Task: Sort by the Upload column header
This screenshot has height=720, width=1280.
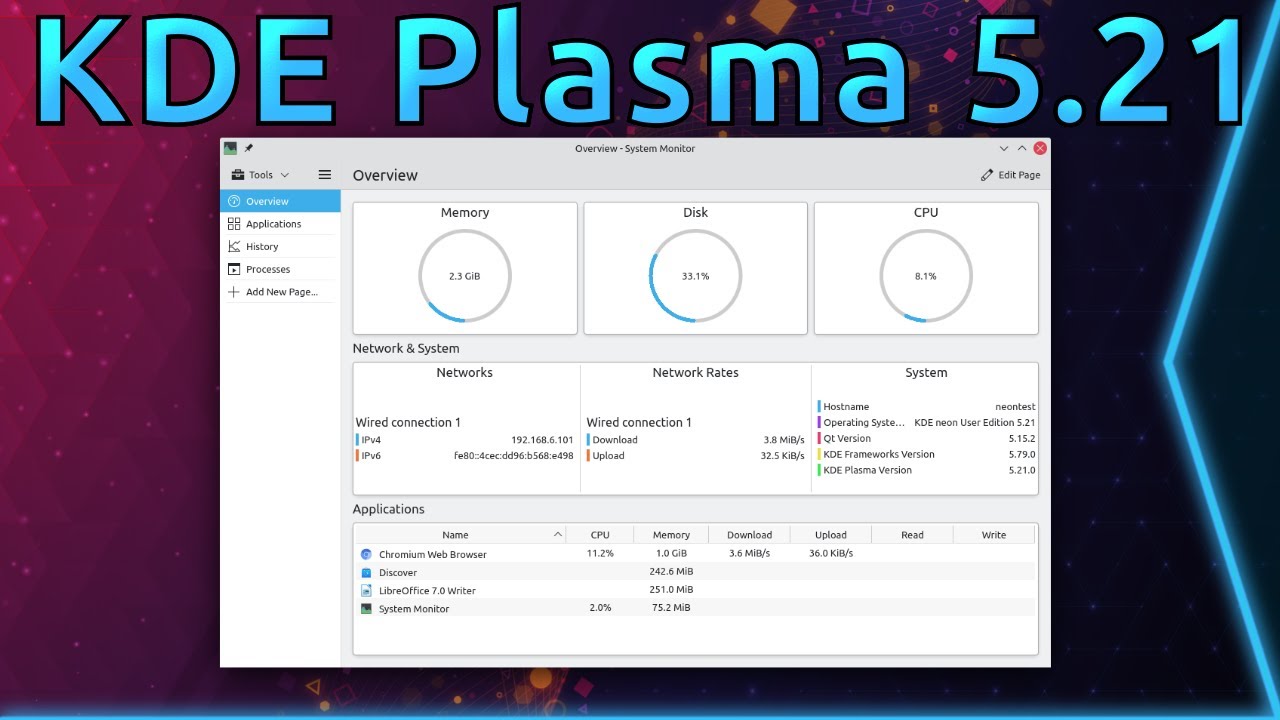Action: pos(830,535)
